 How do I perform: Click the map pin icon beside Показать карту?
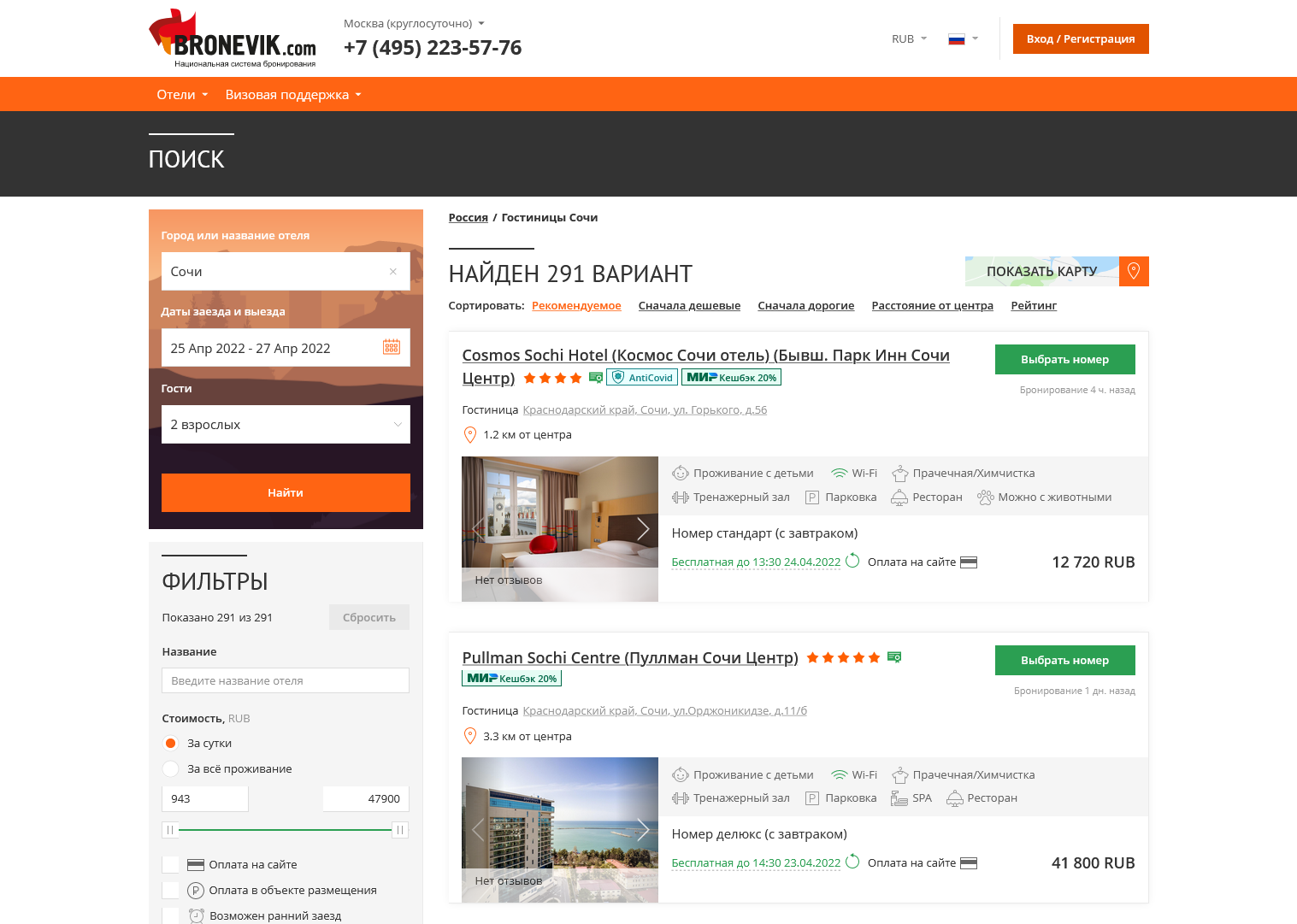pos(1133,271)
